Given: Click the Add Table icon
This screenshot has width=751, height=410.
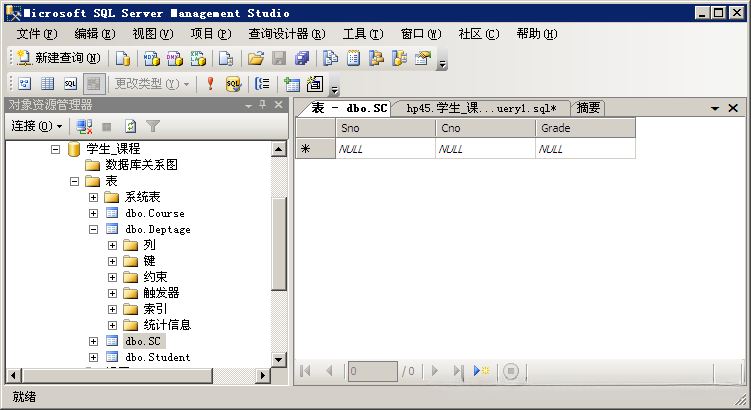Looking at the screenshot, I should point(291,84).
